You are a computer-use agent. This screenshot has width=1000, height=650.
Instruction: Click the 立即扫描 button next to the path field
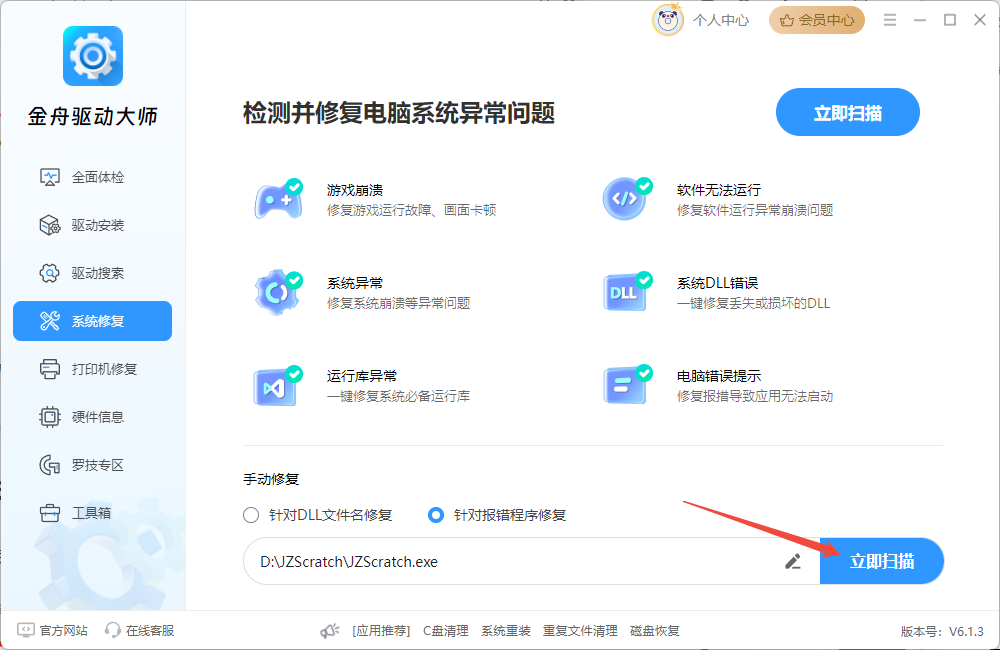coord(882,561)
